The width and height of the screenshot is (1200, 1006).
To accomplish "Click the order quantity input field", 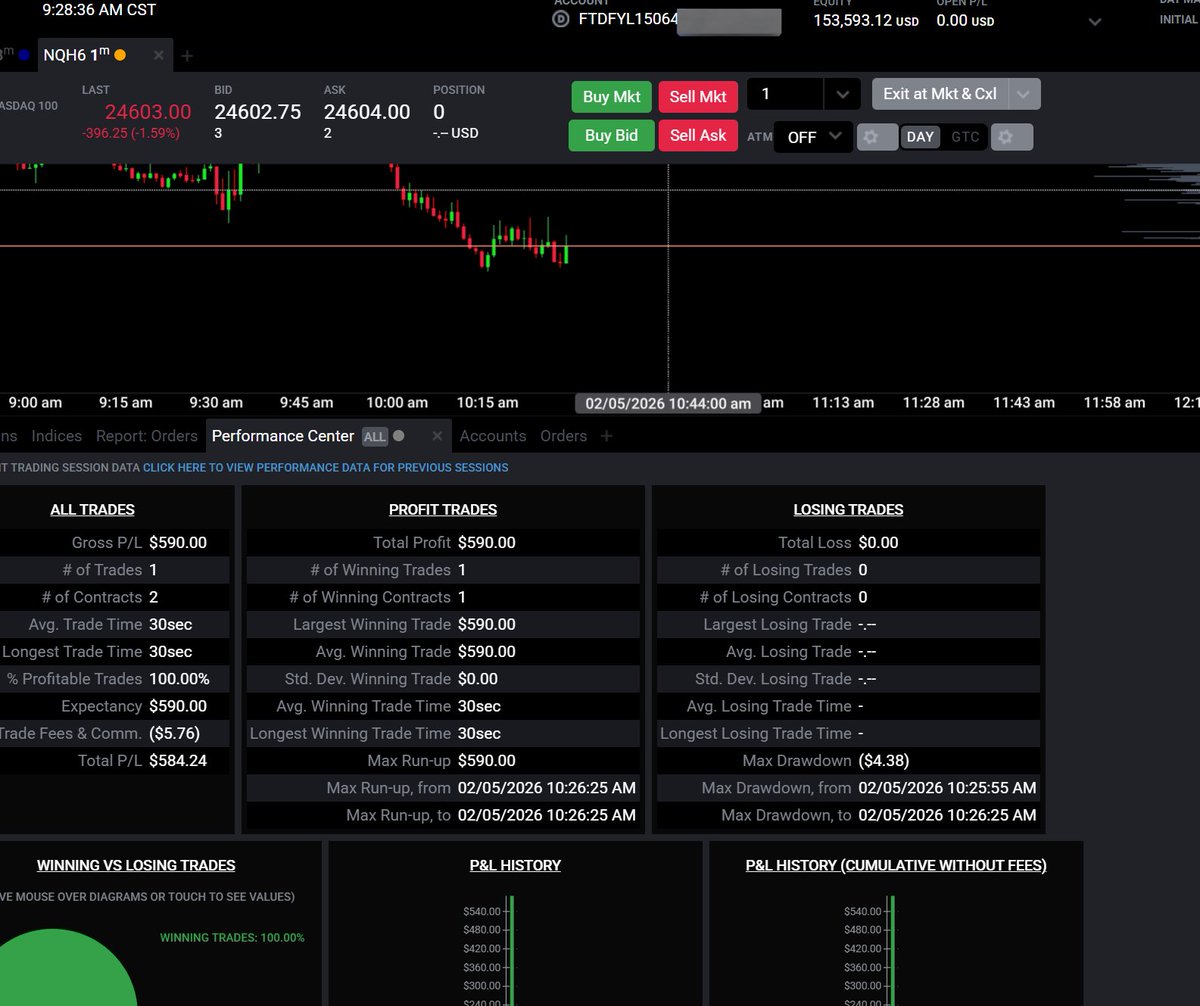I will pos(786,95).
